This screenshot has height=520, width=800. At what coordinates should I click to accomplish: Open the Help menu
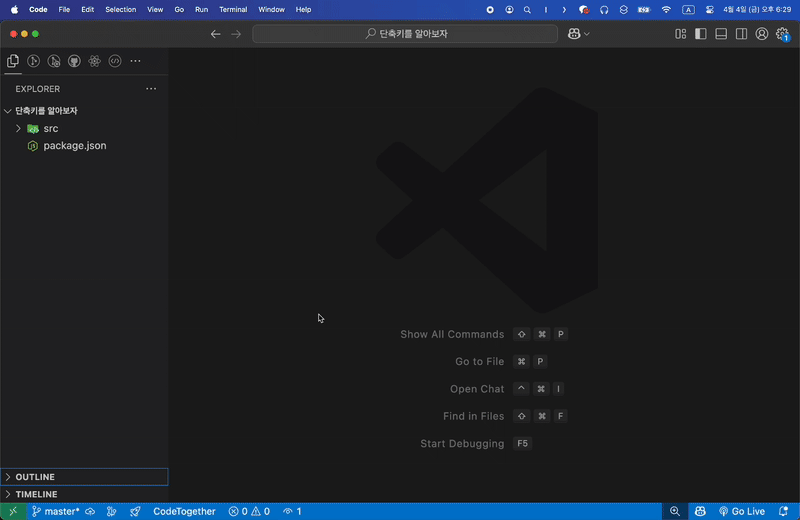(x=304, y=10)
